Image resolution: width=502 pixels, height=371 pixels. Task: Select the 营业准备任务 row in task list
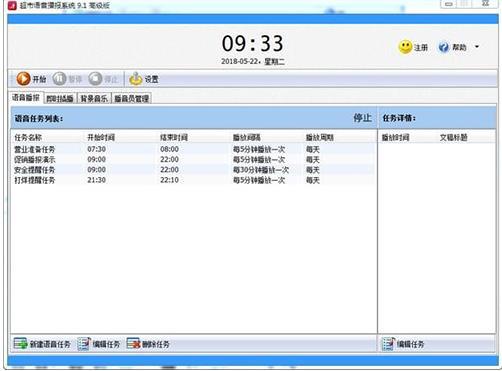tap(193, 149)
